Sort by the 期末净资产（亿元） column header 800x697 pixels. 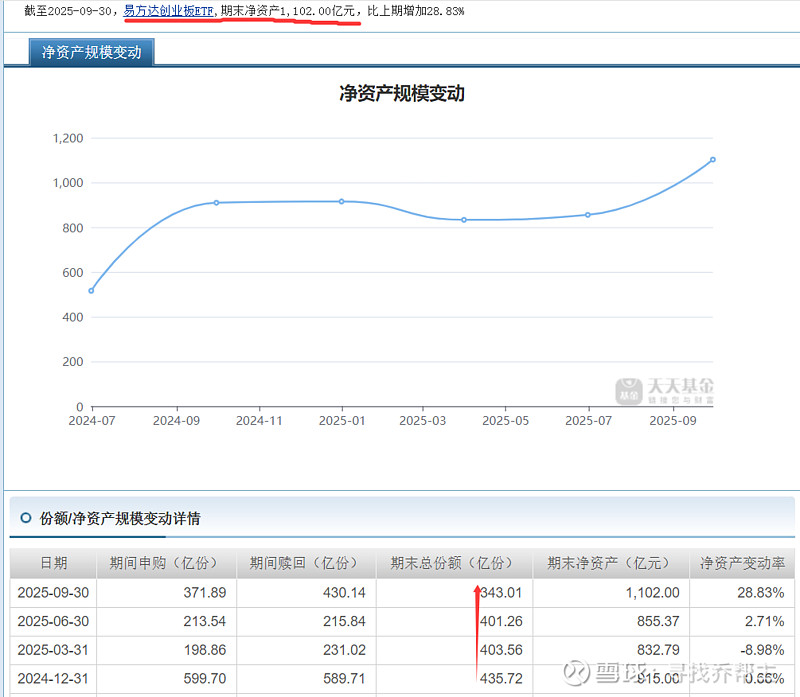click(x=611, y=562)
